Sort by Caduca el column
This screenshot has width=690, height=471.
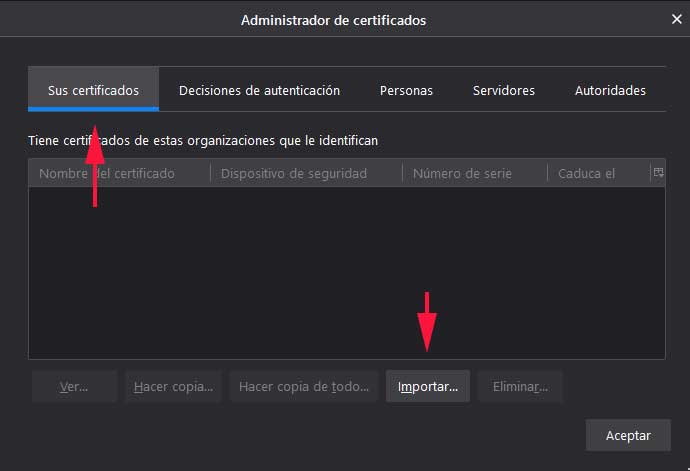point(598,173)
